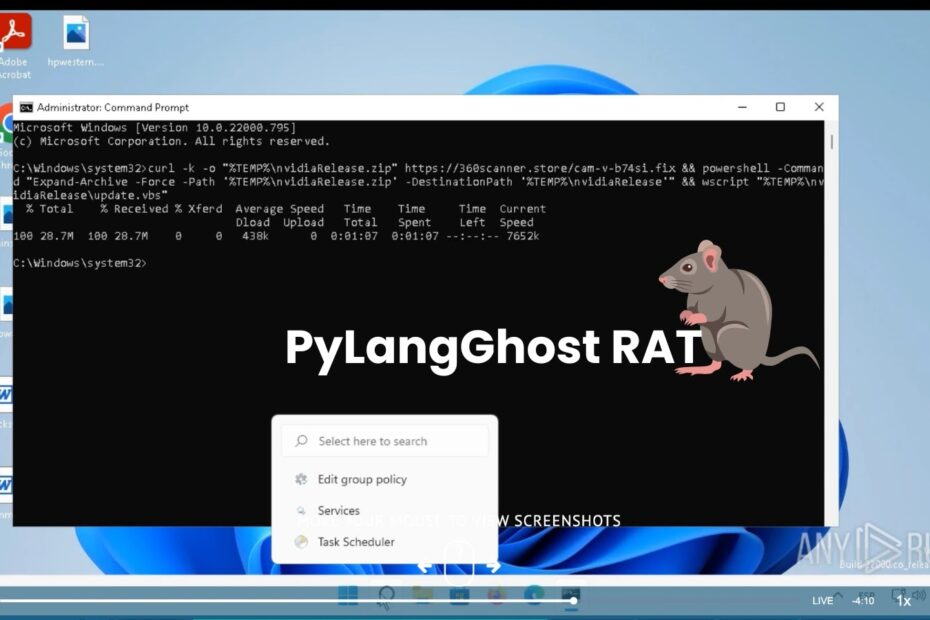The width and height of the screenshot is (930, 620).
Task: Select the Edit group policy entry
Action: pyautogui.click(x=384, y=479)
